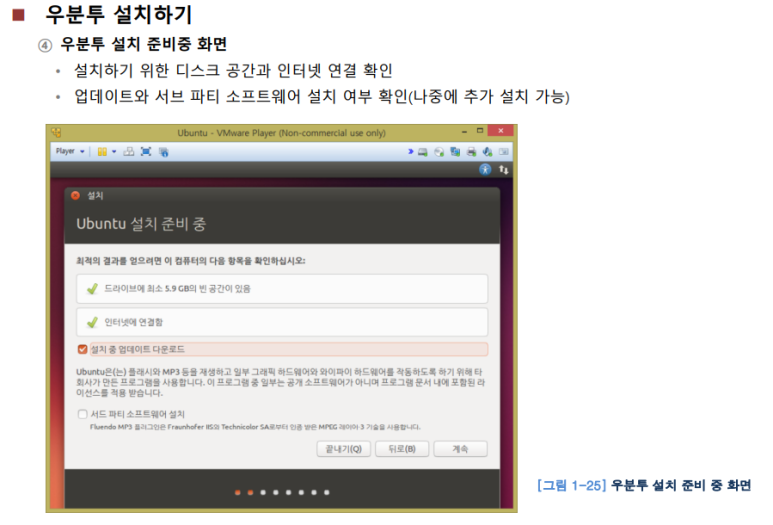Image resolution: width=773 pixels, height=525 pixels.
Task: Click the 뒤로(B) button
Action: click(402, 449)
